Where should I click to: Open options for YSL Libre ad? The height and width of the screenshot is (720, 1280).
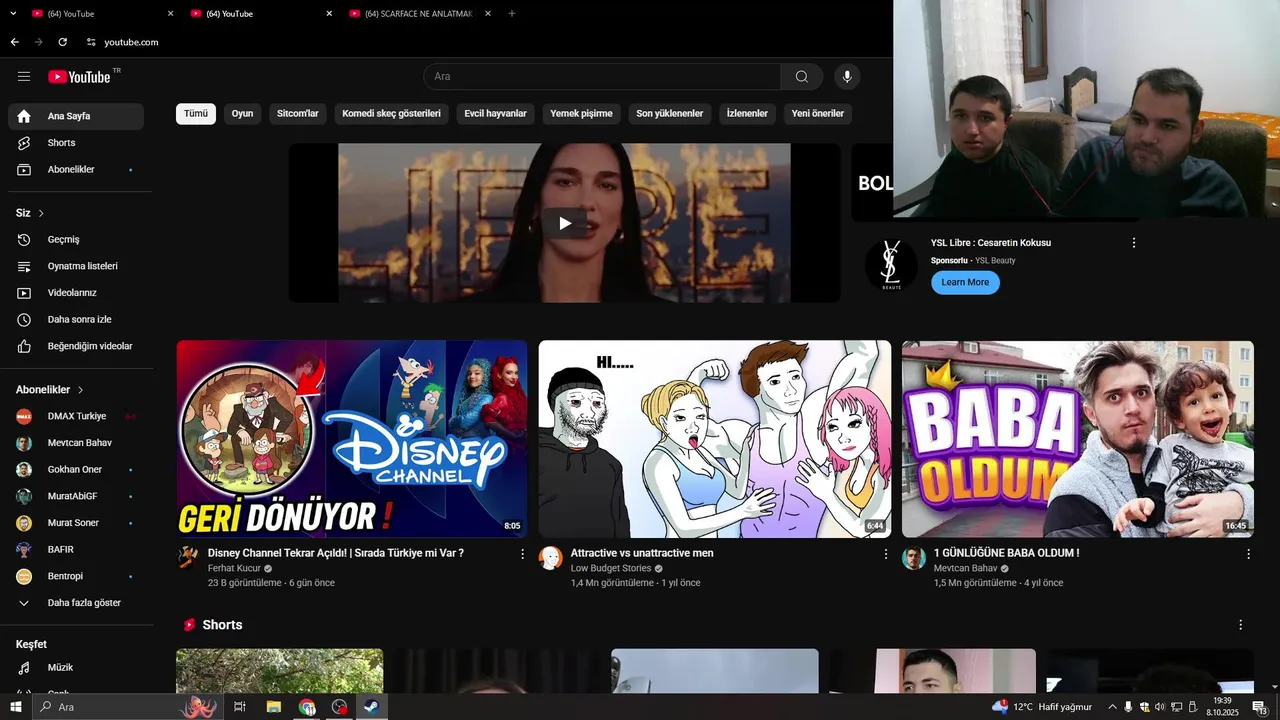[x=1133, y=243]
